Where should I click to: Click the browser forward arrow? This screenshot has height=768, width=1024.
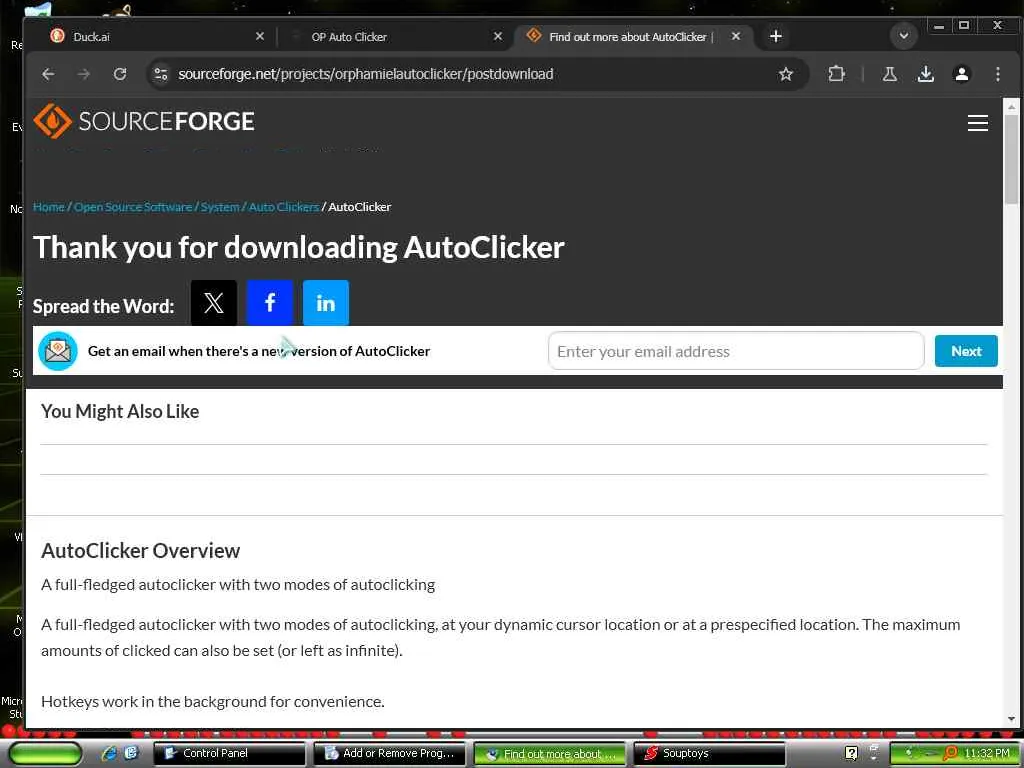click(84, 74)
